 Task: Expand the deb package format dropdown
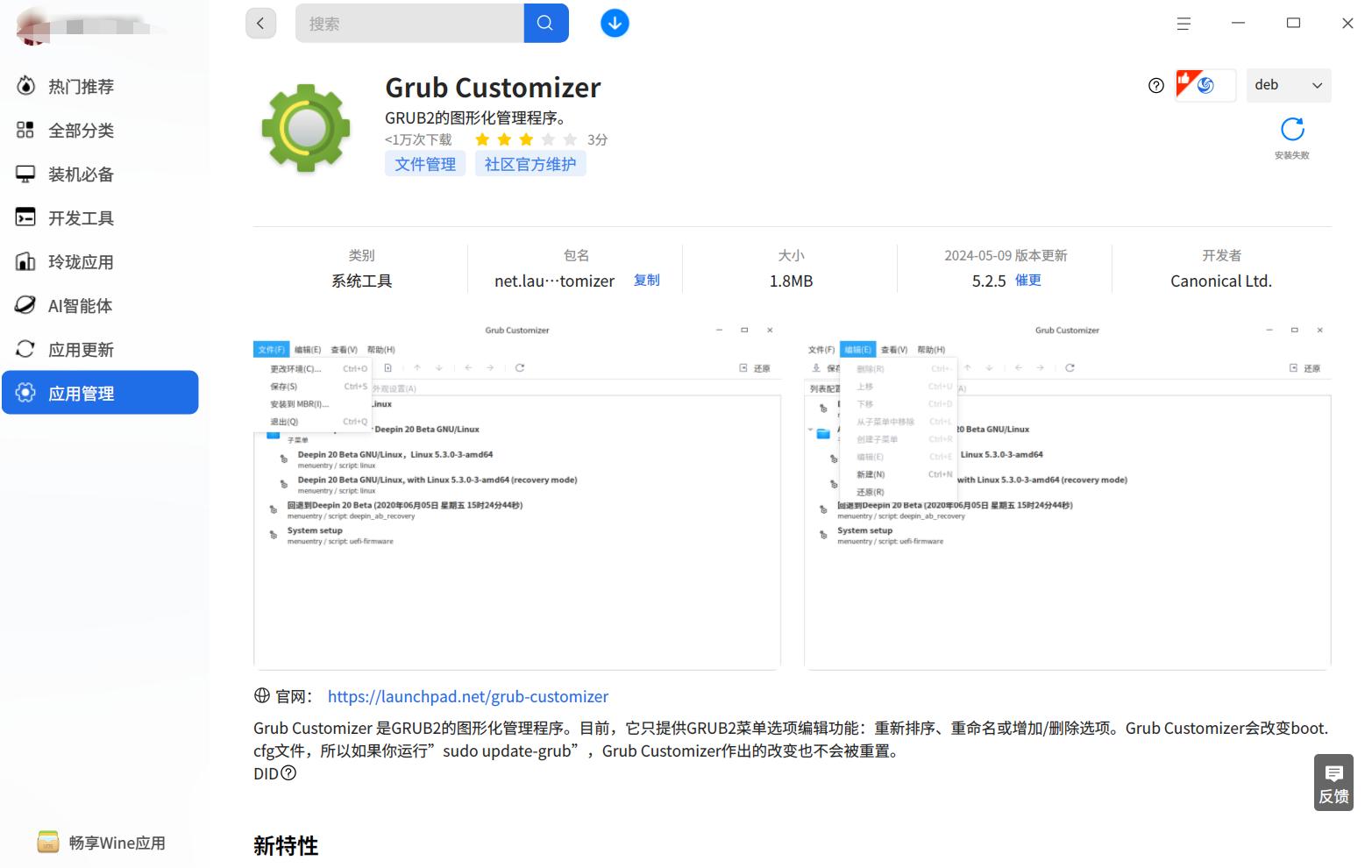(x=1289, y=85)
